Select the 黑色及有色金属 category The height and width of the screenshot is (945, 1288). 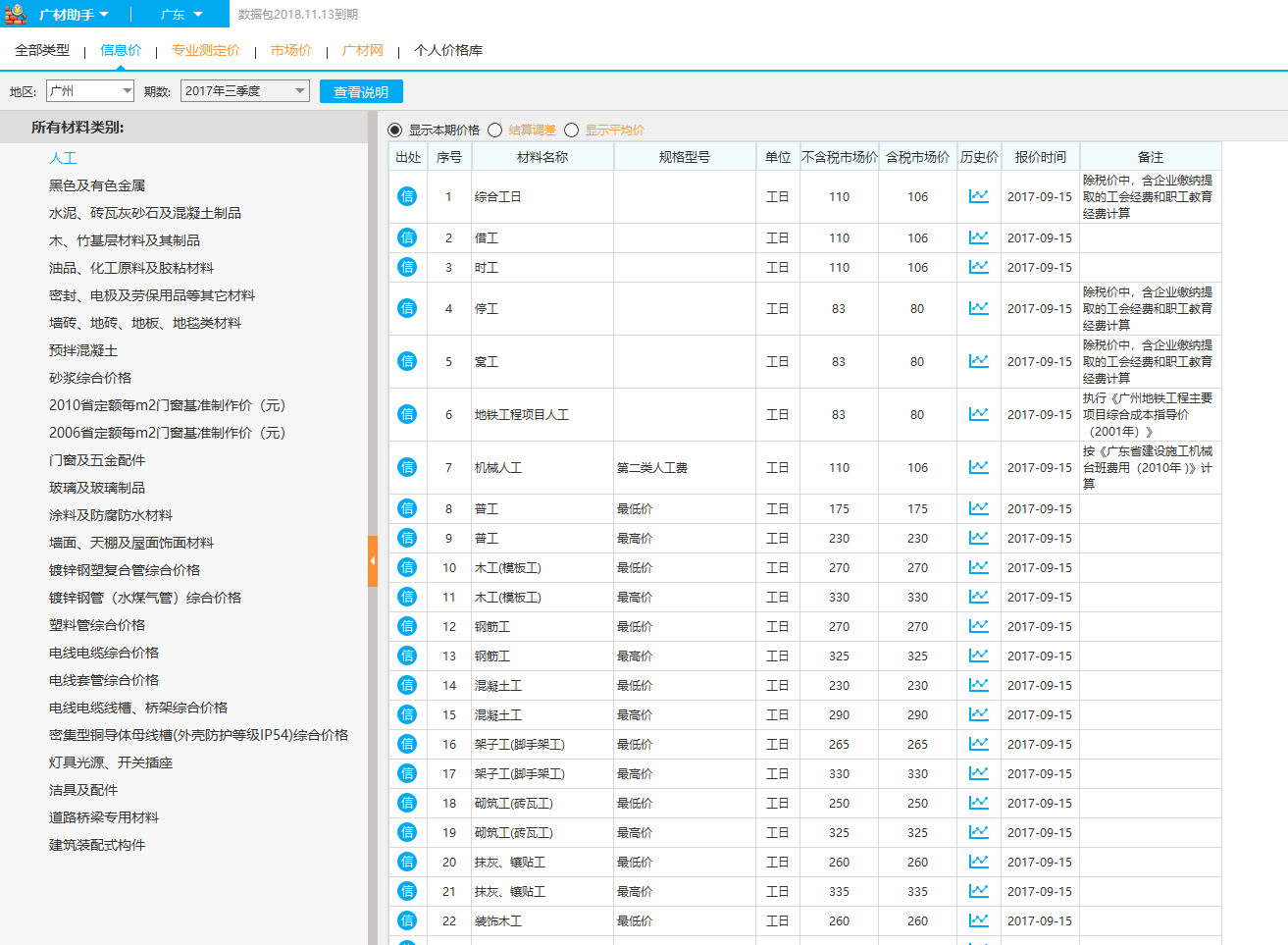point(97,185)
